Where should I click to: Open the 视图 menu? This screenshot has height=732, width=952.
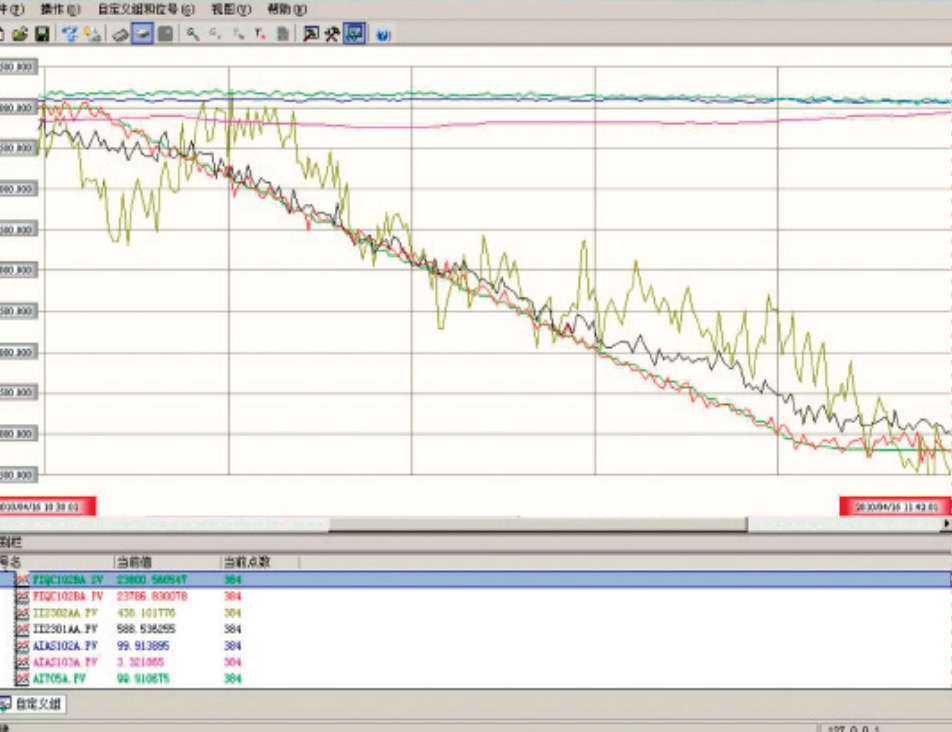coord(231,9)
